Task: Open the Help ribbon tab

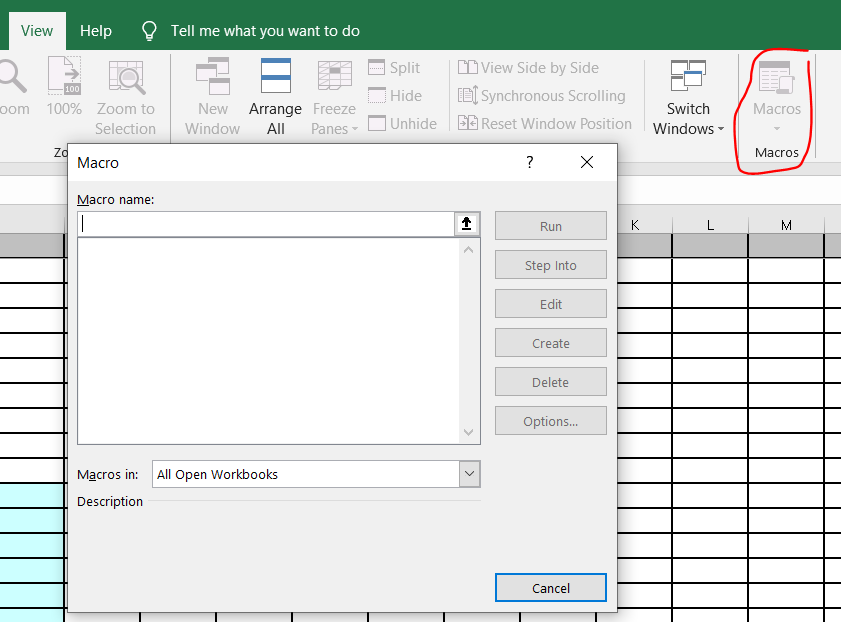Action: (96, 31)
